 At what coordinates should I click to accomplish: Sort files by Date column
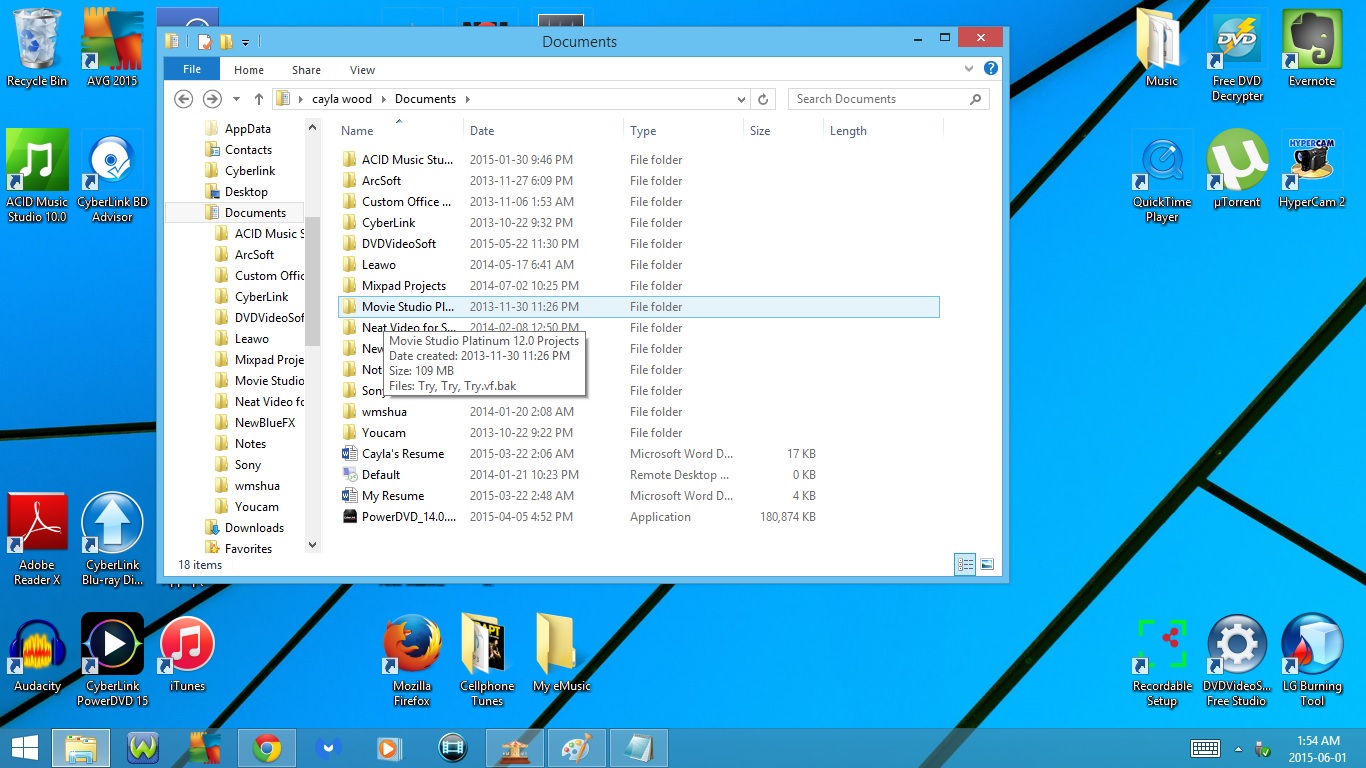(x=543, y=131)
